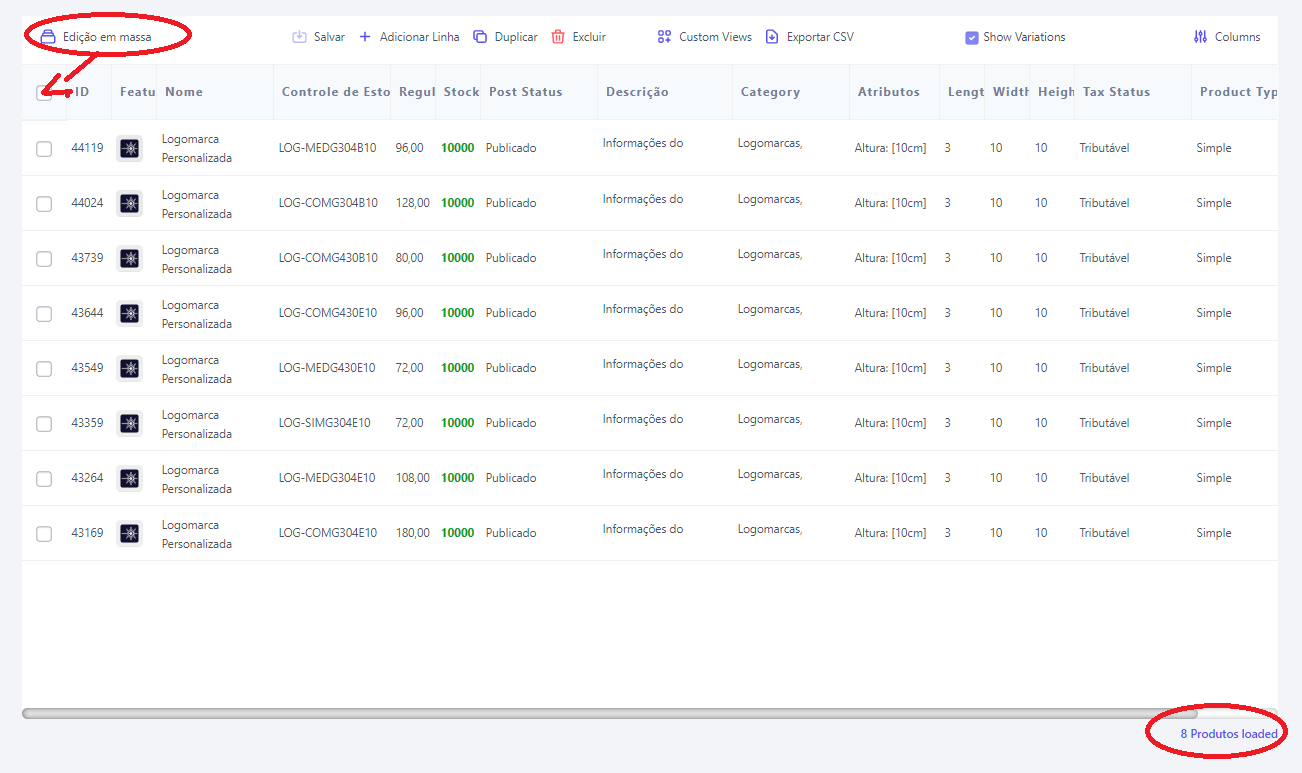Sort by the Atributos column header
Image resolution: width=1302 pixels, height=773 pixels.
tap(888, 92)
